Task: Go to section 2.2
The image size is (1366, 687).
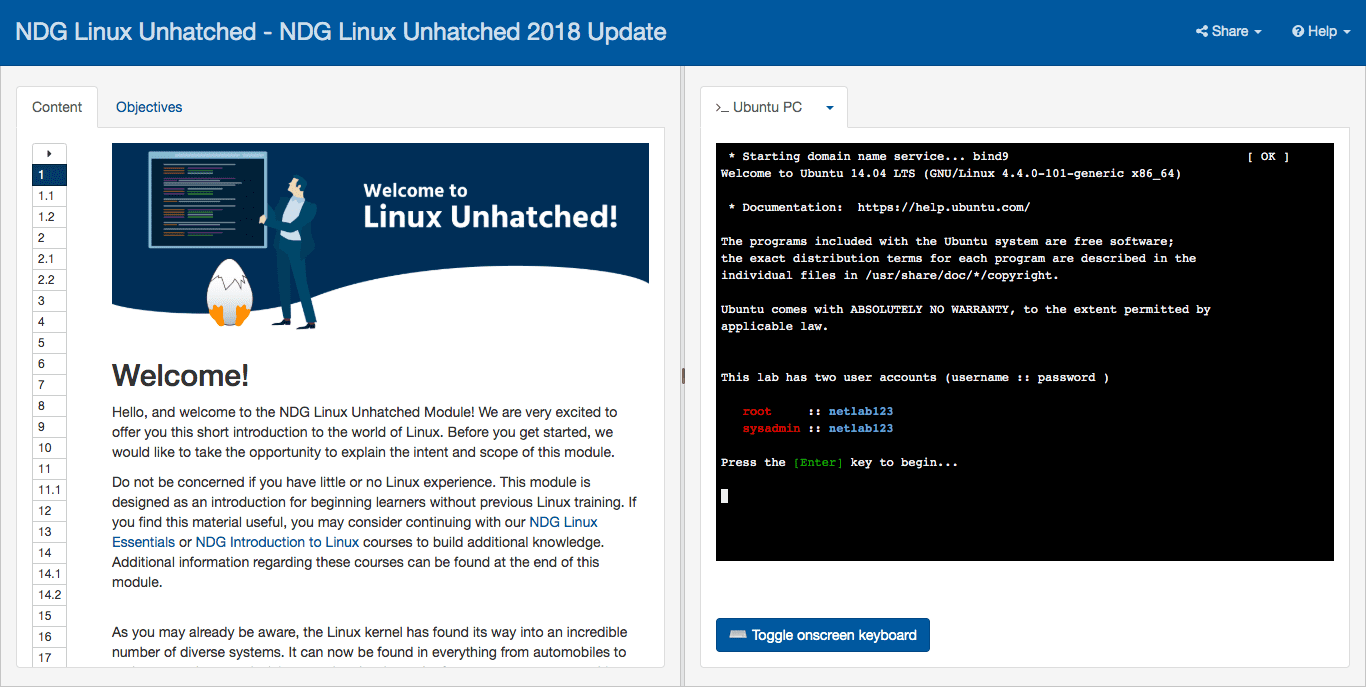Action: point(49,280)
